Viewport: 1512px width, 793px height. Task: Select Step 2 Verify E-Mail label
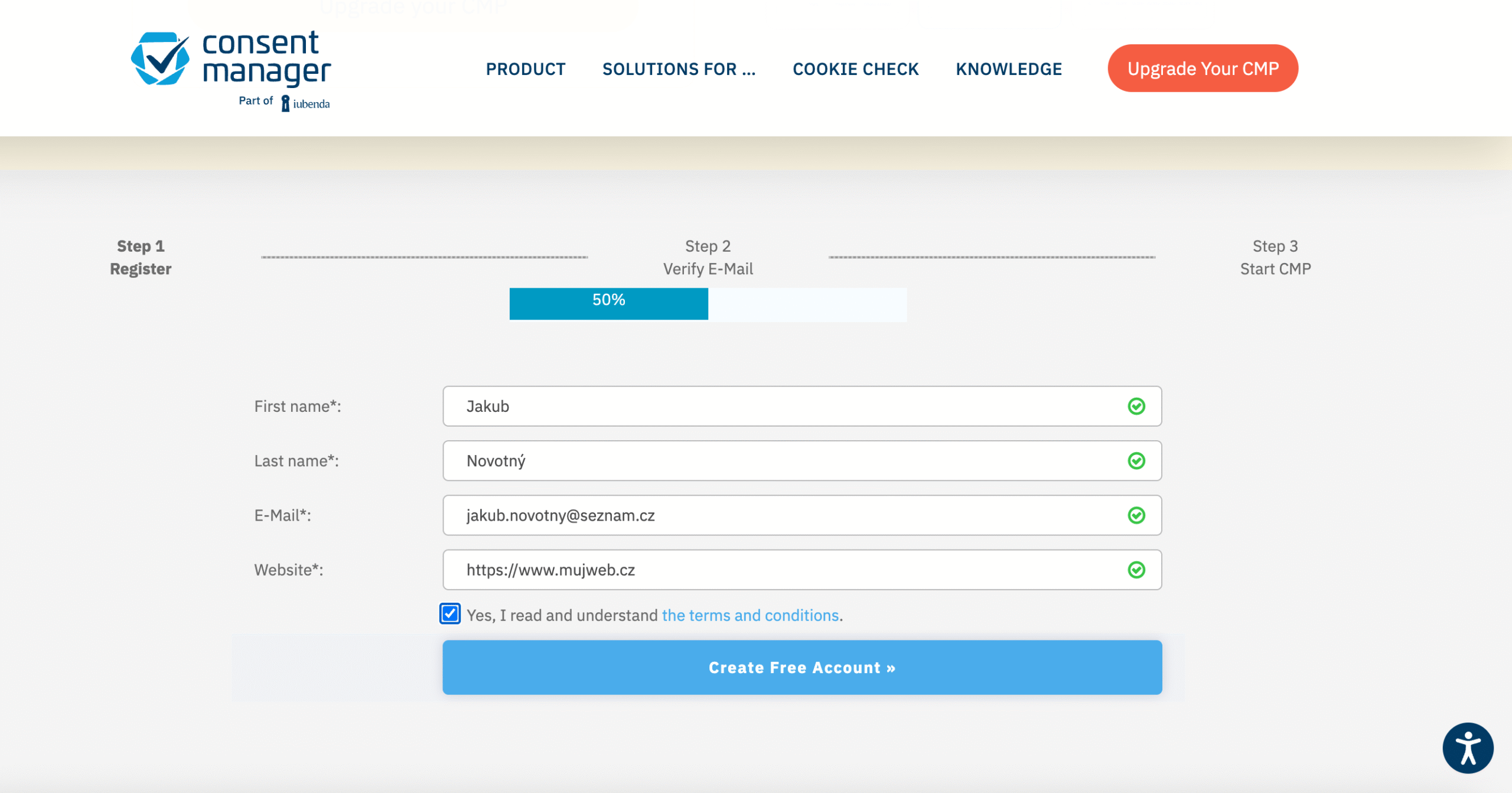click(708, 258)
